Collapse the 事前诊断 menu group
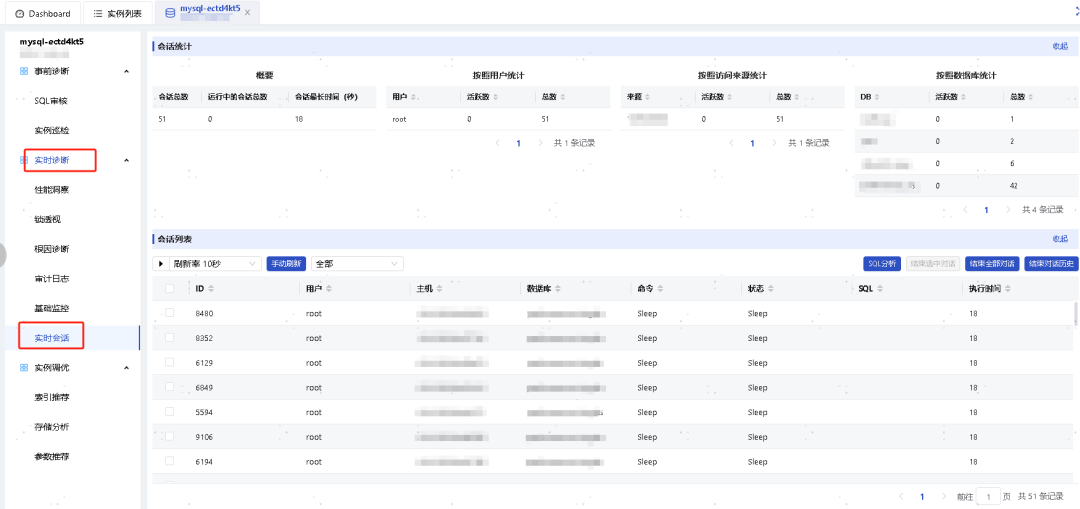This screenshot has width=1080, height=509. (126, 71)
